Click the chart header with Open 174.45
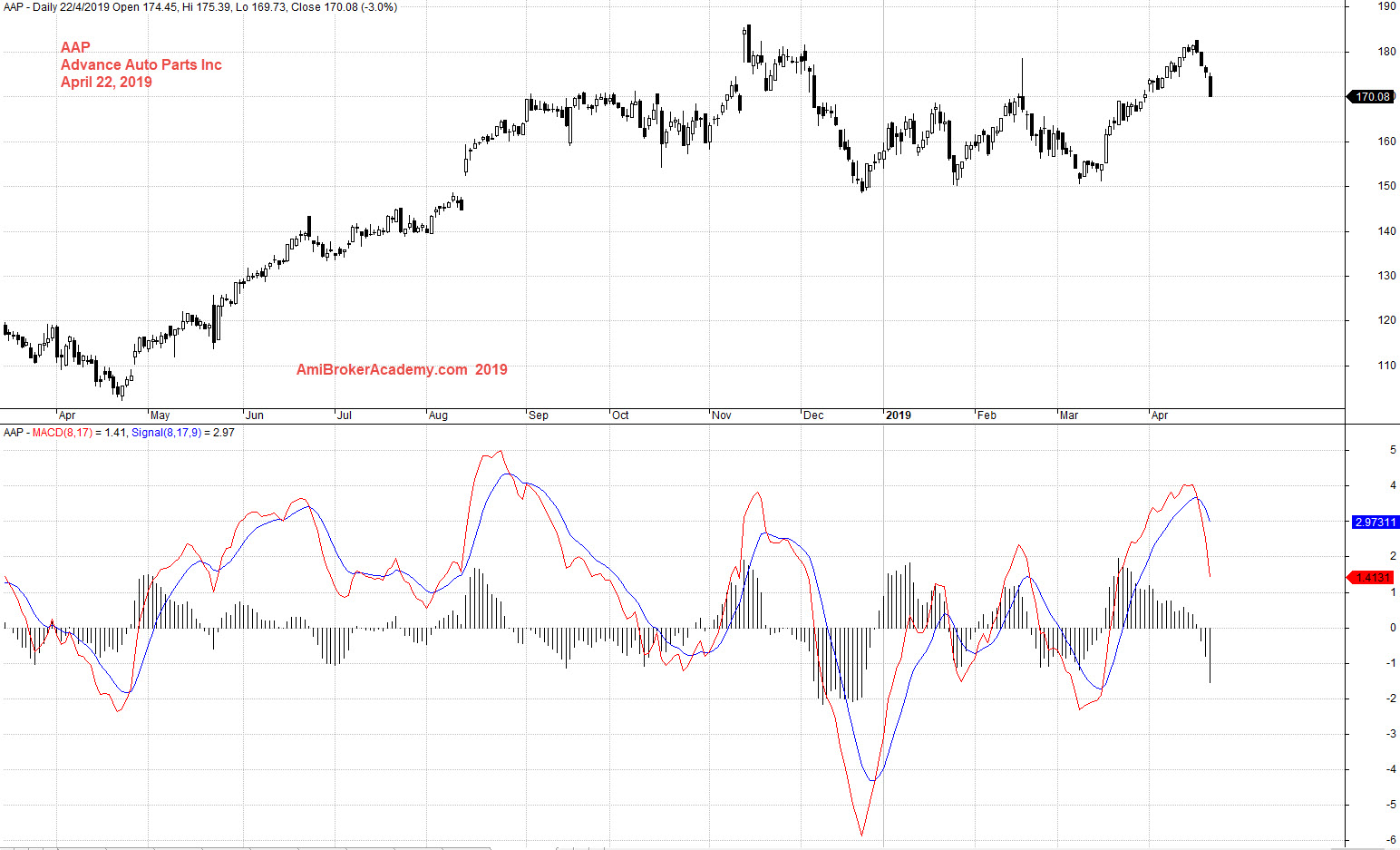Viewport: 1400px width, 850px height. point(200,7)
